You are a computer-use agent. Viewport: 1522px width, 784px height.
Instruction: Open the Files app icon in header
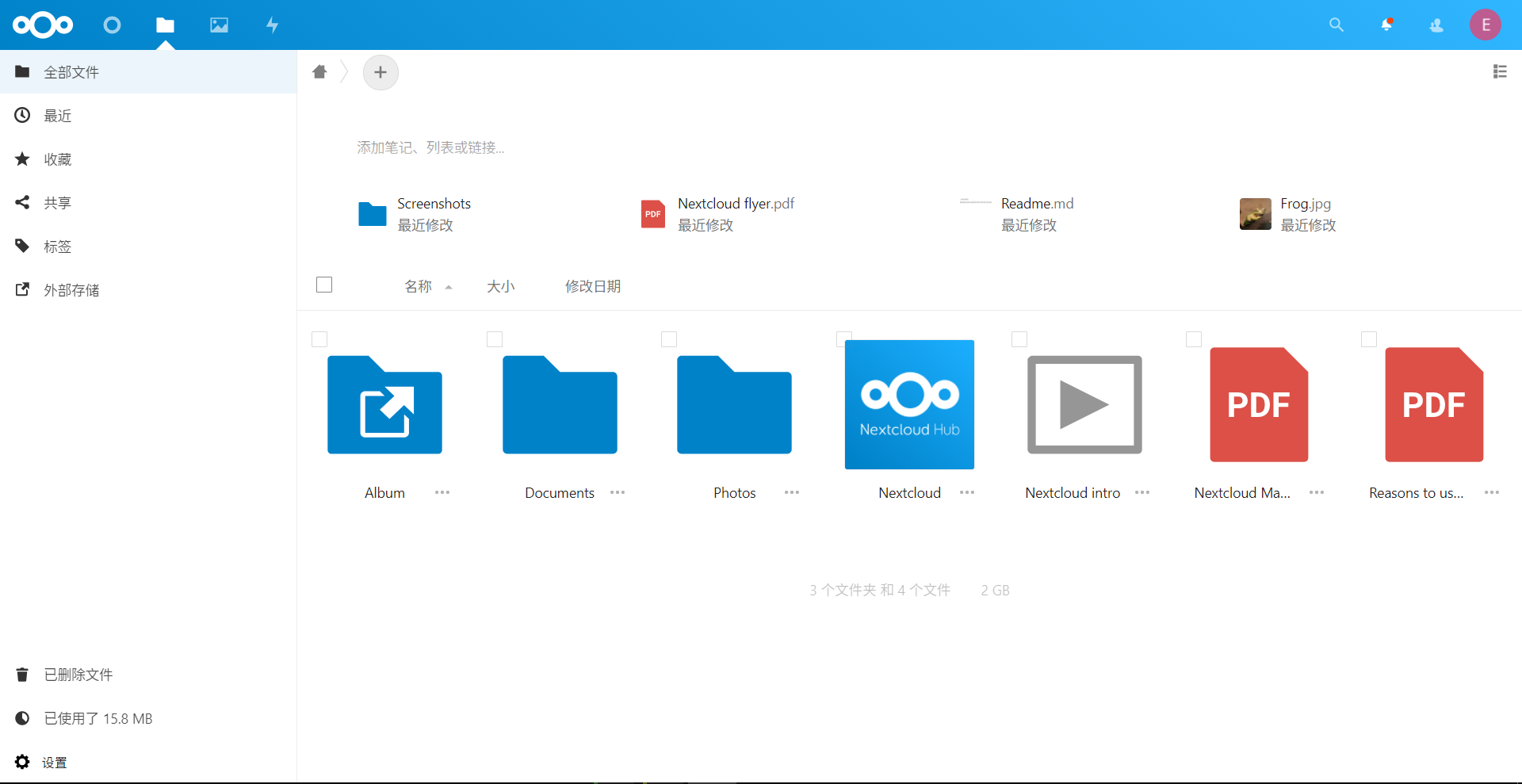coord(165,25)
